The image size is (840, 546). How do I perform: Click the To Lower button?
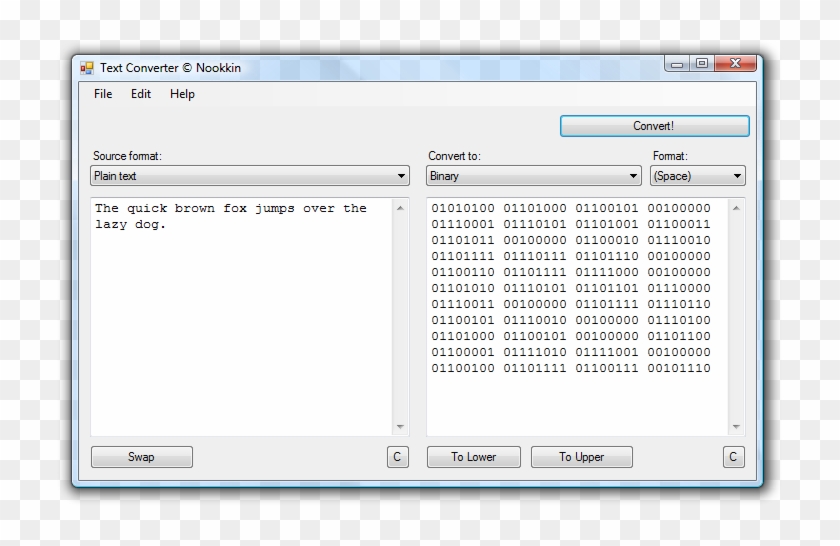pos(473,457)
